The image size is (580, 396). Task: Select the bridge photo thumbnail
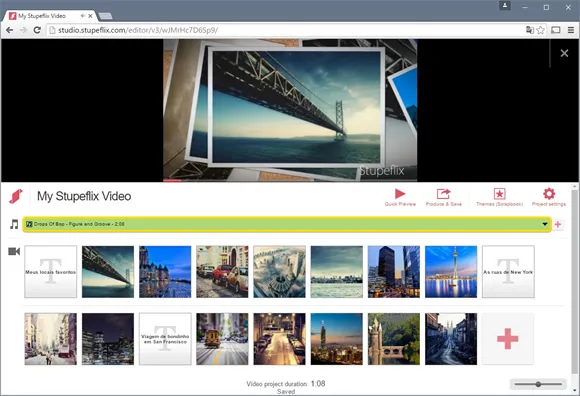coord(108,272)
